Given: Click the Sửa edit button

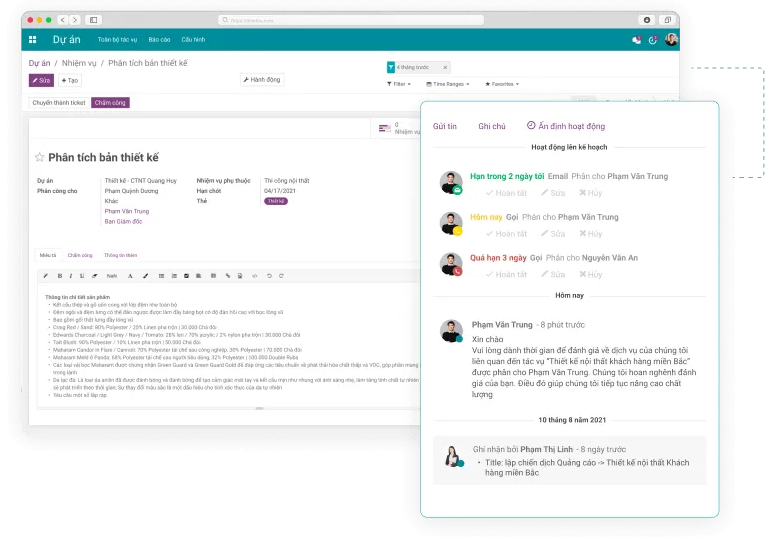Looking at the screenshot, I should (41, 80).
